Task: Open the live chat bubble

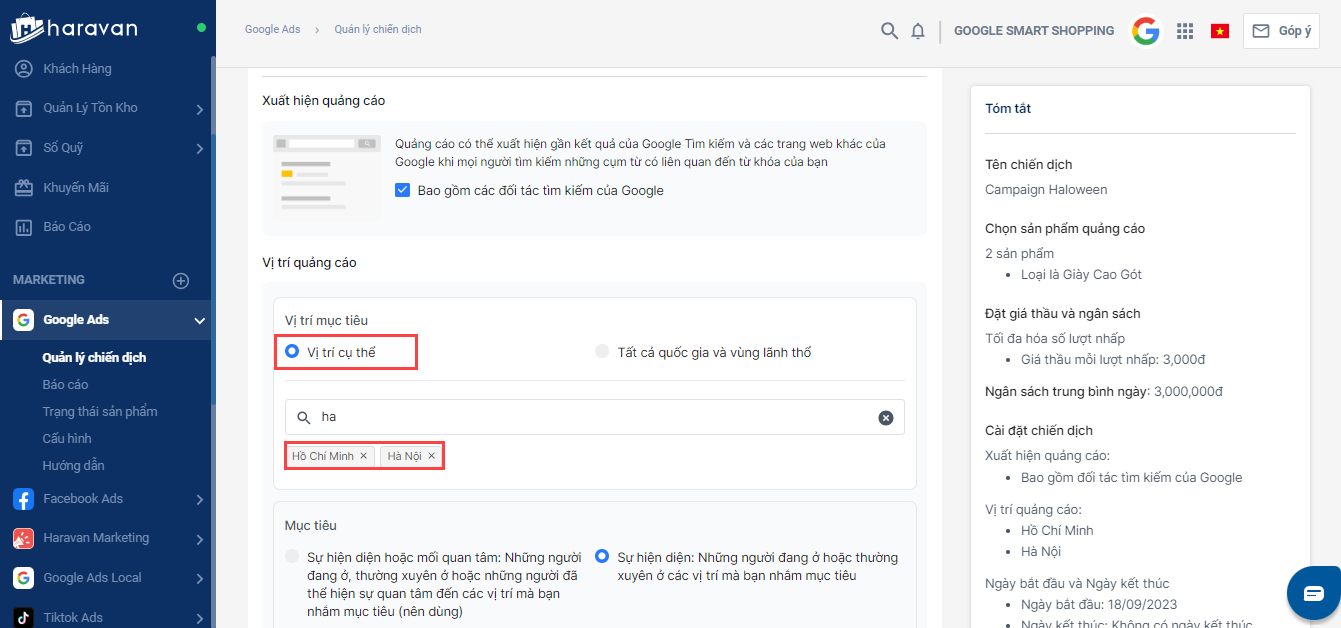Action: [1313, 593]
